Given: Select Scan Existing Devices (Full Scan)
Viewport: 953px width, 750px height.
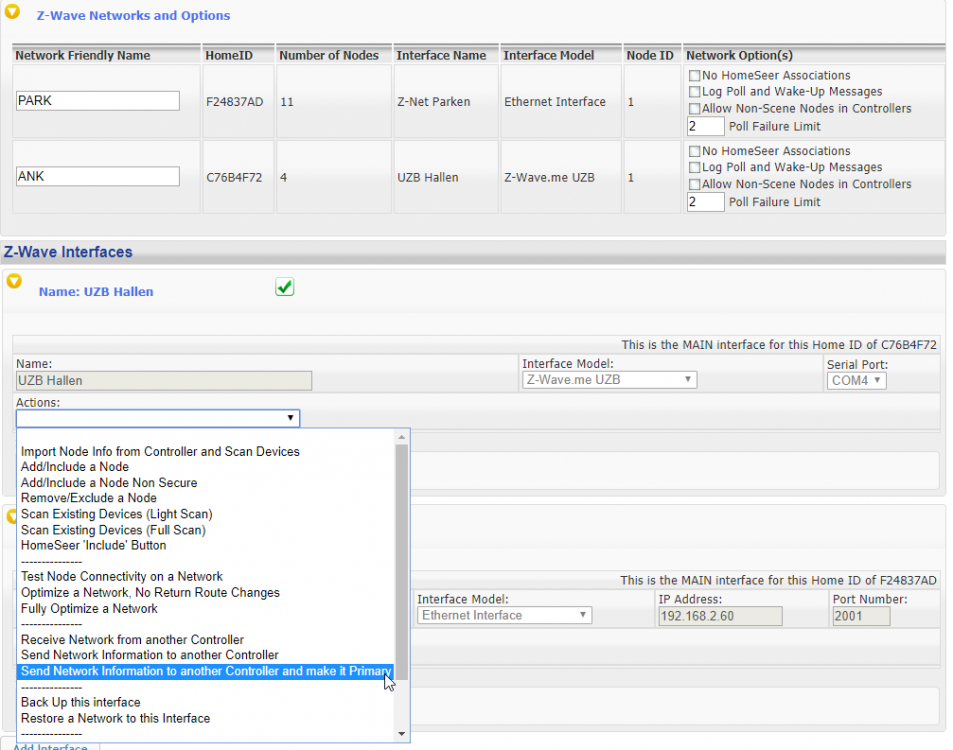Looking at the screenshot, I should pyautogui.click(x=113, y=530).
